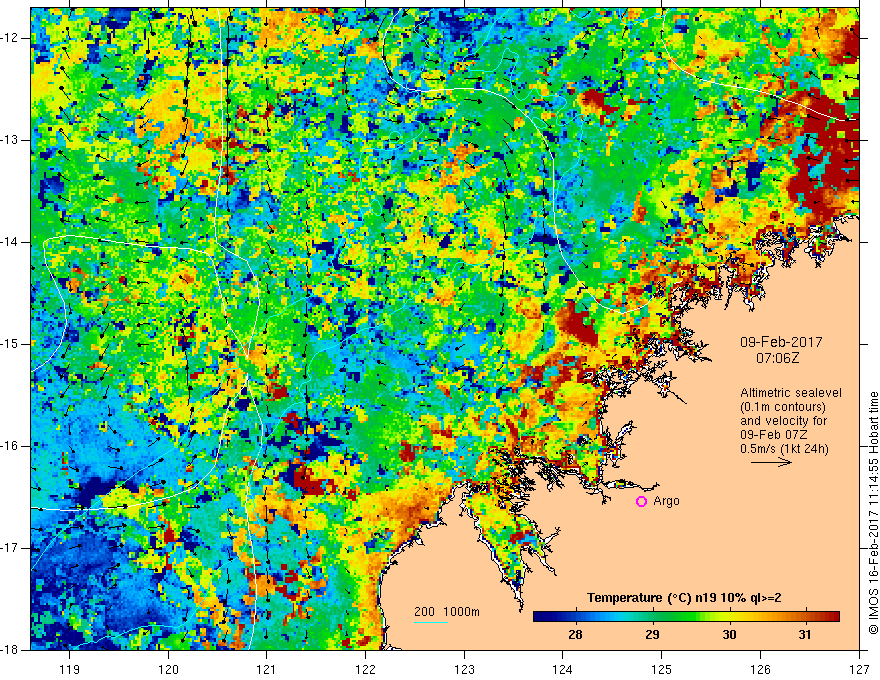The height and width of the screenshot is (680, 880).
Task: Click the '30' colorbar tick label
Action: pyautogui.click(x=728, y=635)
